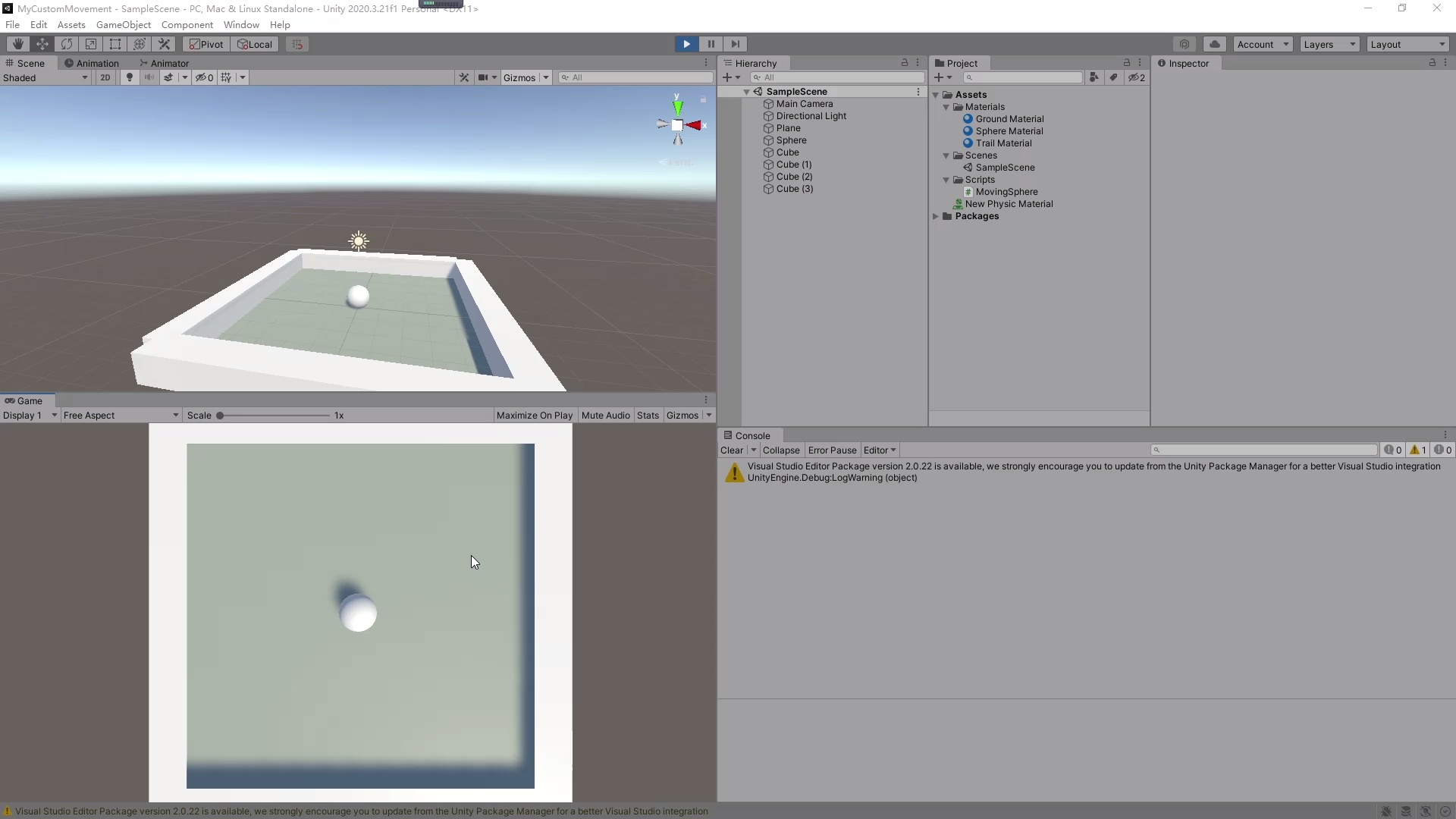Collapse the Materials folder
1456x819 pixels.
pos(946,107)
